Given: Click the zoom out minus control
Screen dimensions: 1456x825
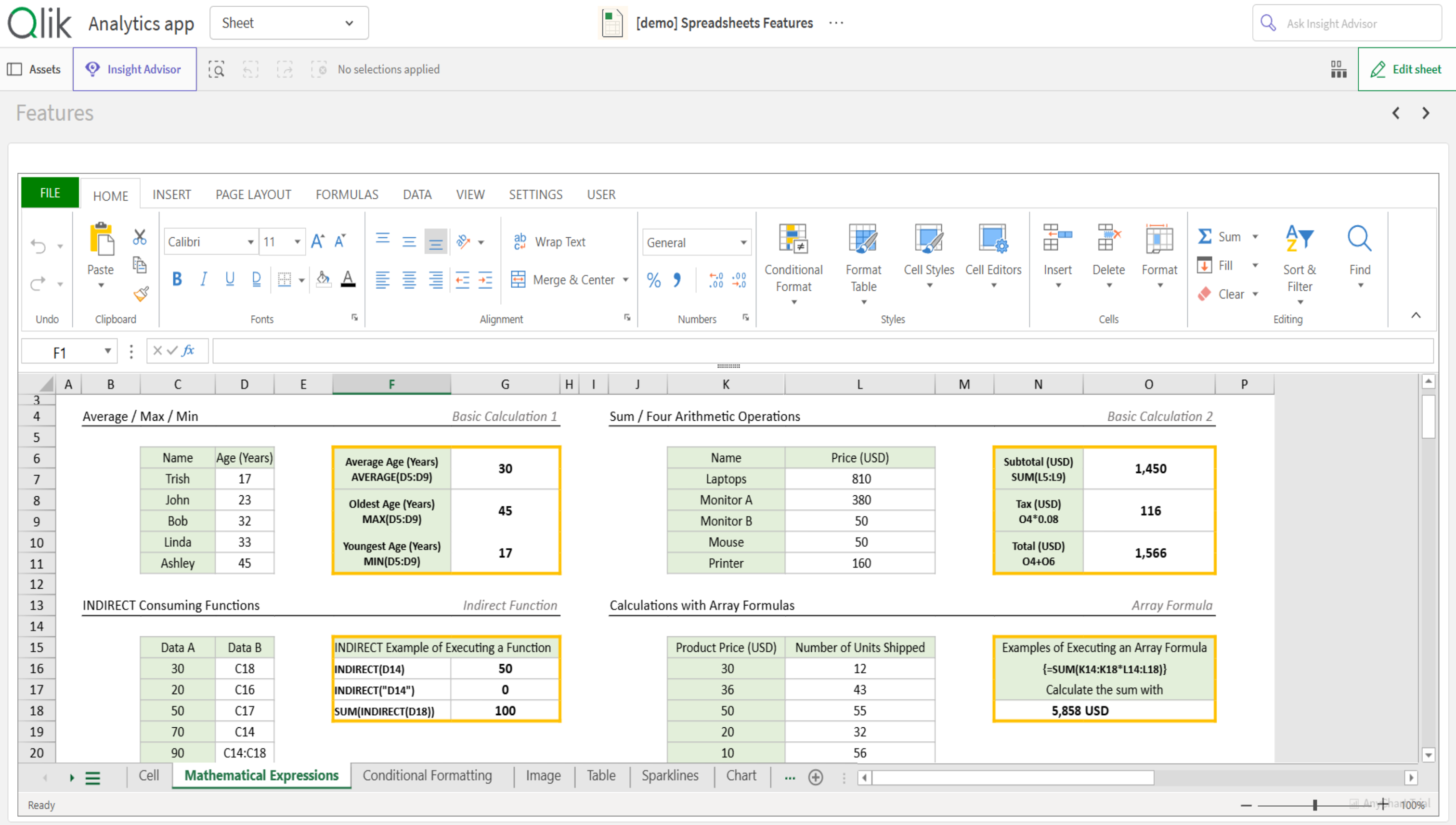Looking at the screenshot, I should tap(1246, 805).
